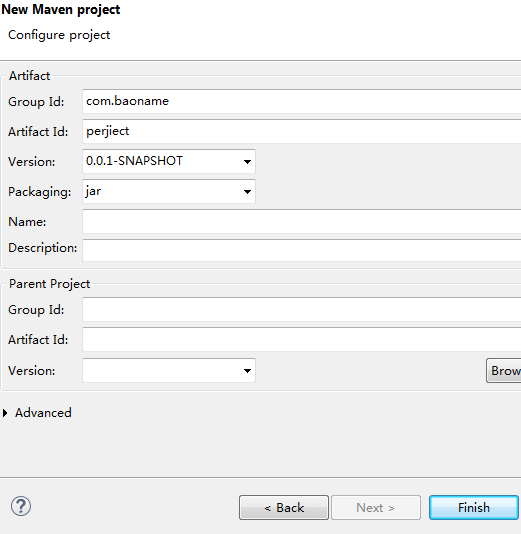Click the Finish button
Viewport: 521px width, 534px height.
[x=474, y=508]
